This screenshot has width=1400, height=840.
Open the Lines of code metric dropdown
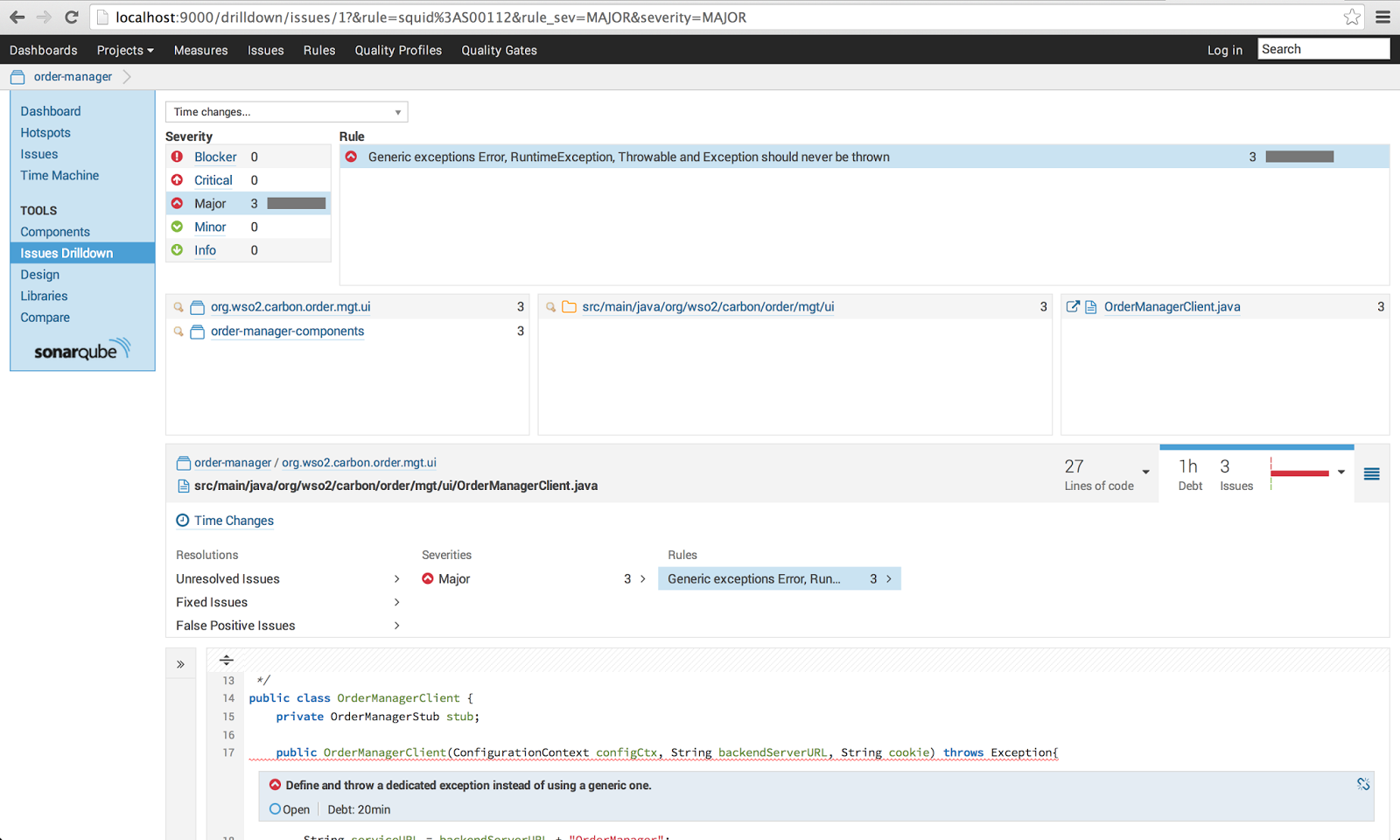point(1144,473)
